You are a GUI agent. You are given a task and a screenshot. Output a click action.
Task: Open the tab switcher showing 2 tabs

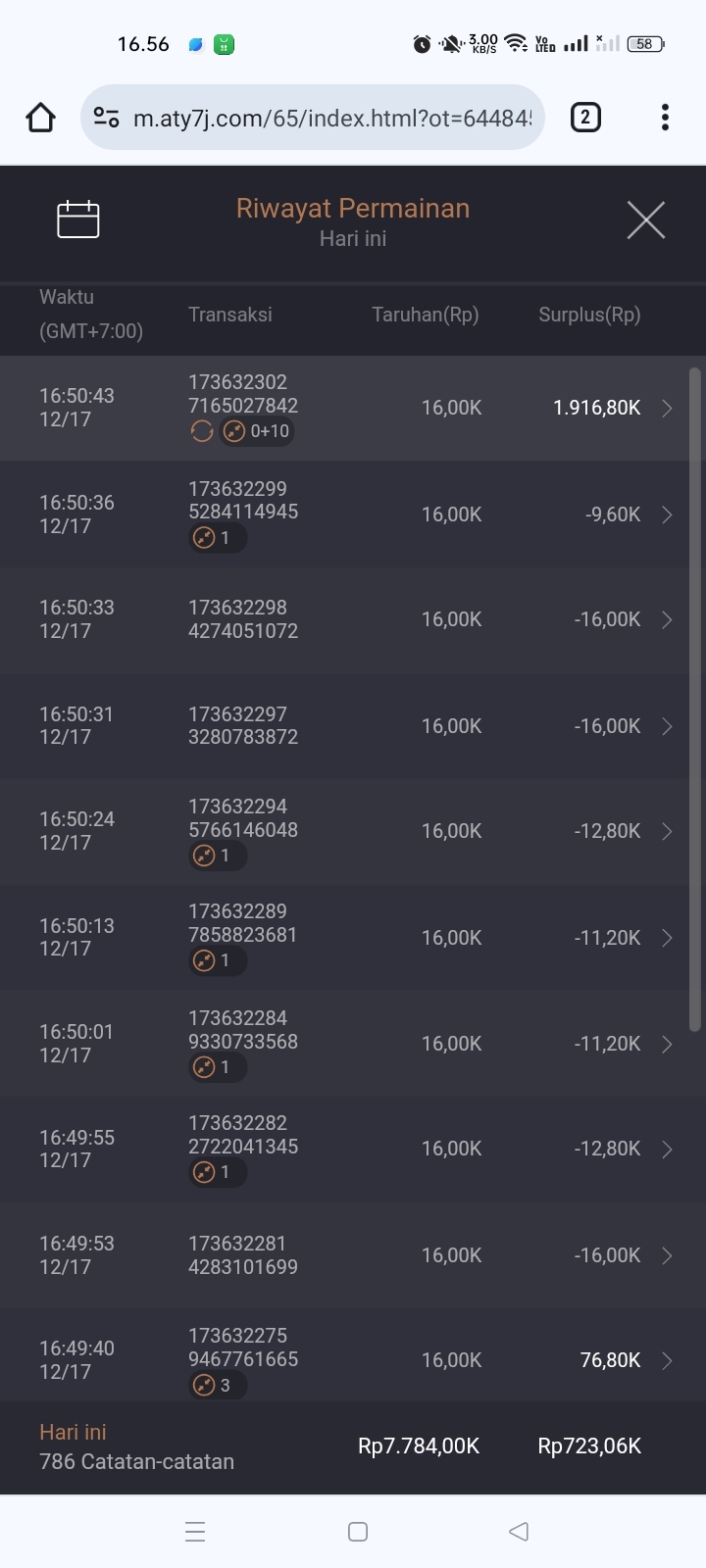pyautogui.click(x=585, y=118)
